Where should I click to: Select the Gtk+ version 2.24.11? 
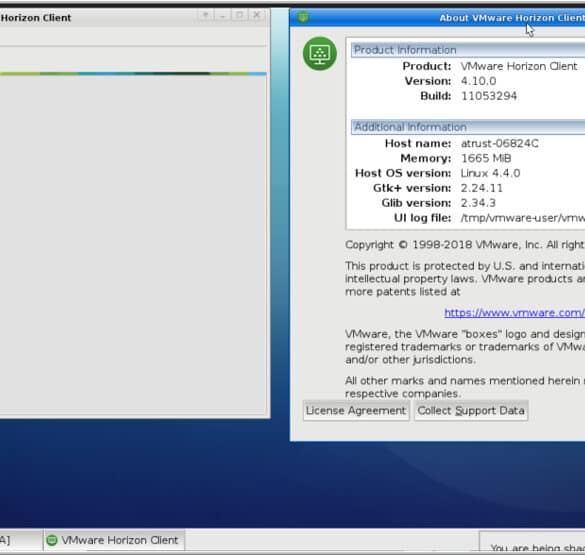482,188
